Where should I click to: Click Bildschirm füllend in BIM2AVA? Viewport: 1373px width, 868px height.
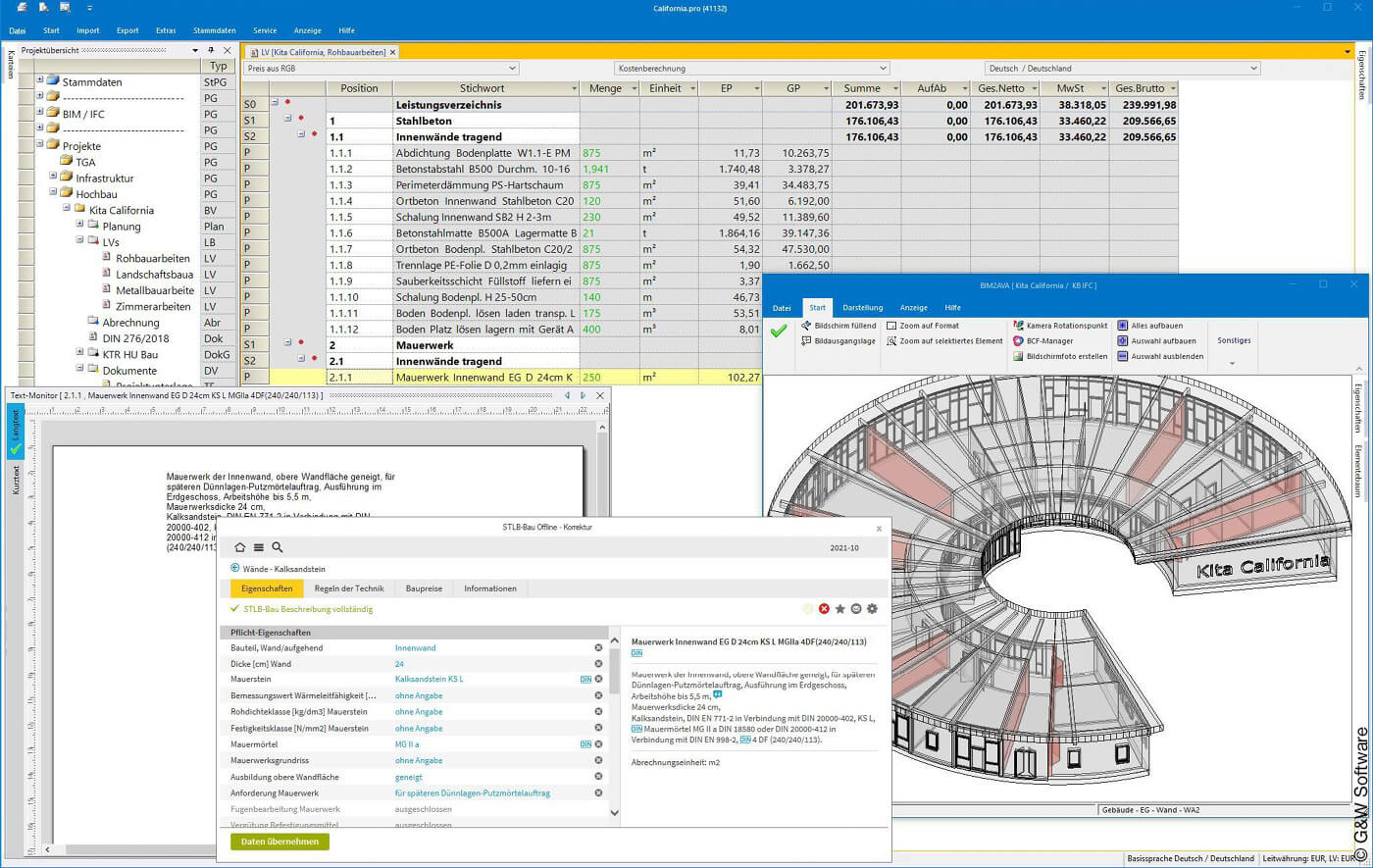(843, 326)
